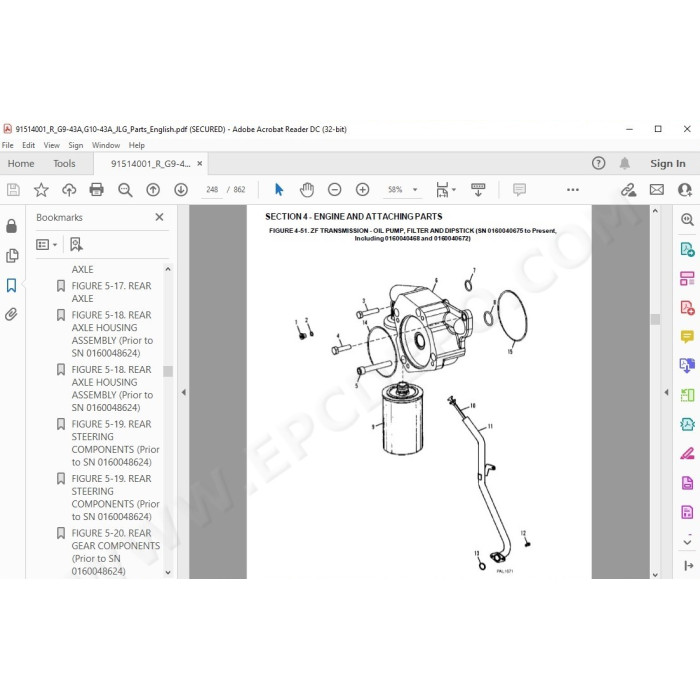The image size is (700, 700).
Task: Select the arrow selection tool
Action: (x=279, y=190)
